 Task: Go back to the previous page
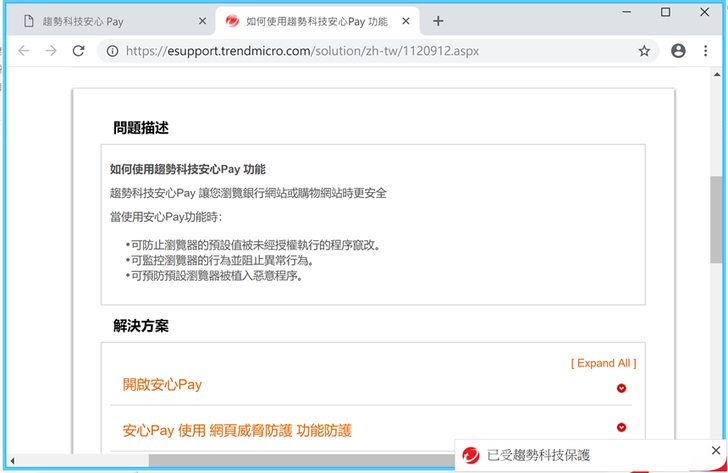[24, 51]
